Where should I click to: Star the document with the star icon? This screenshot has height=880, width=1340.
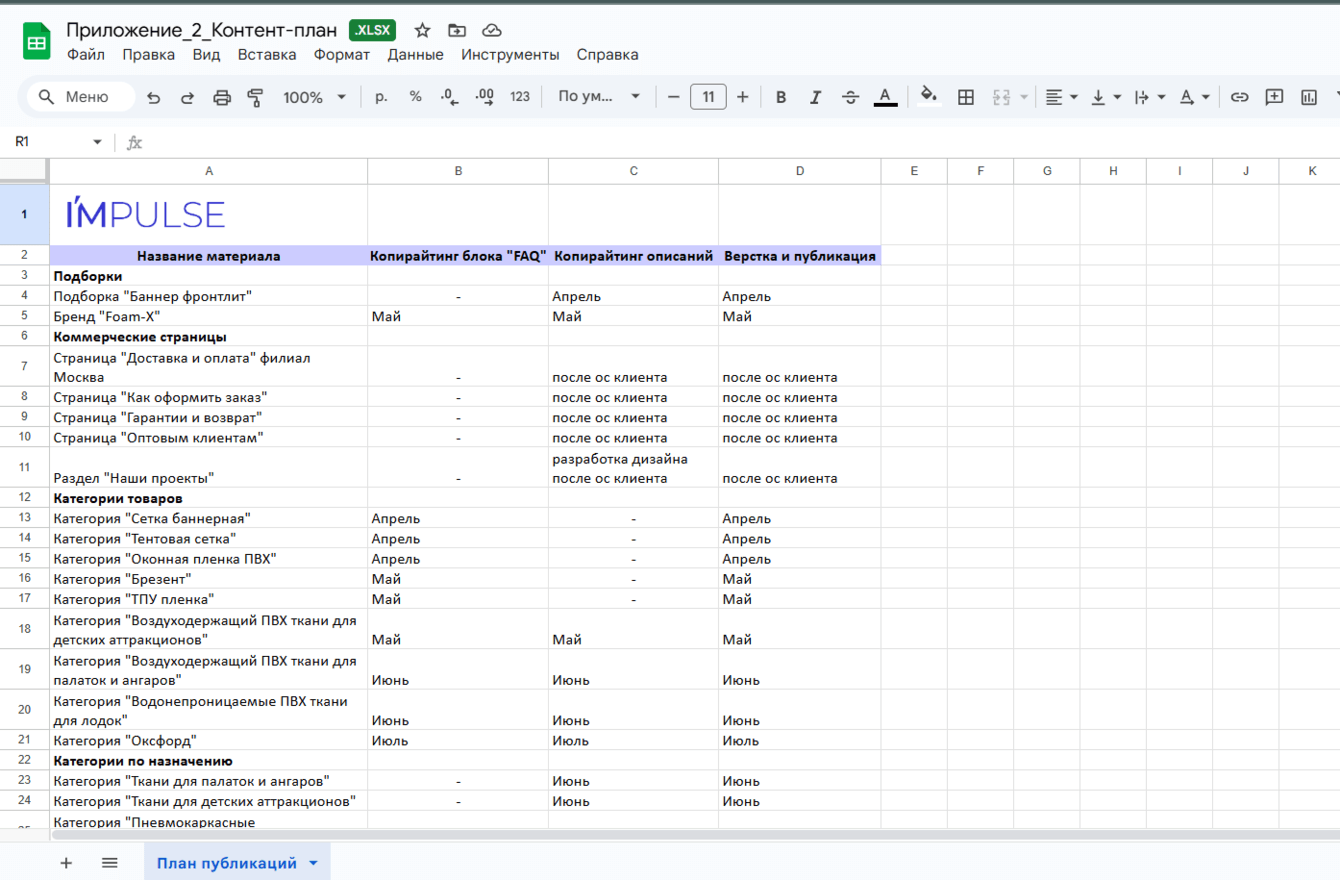click(422, 30)
